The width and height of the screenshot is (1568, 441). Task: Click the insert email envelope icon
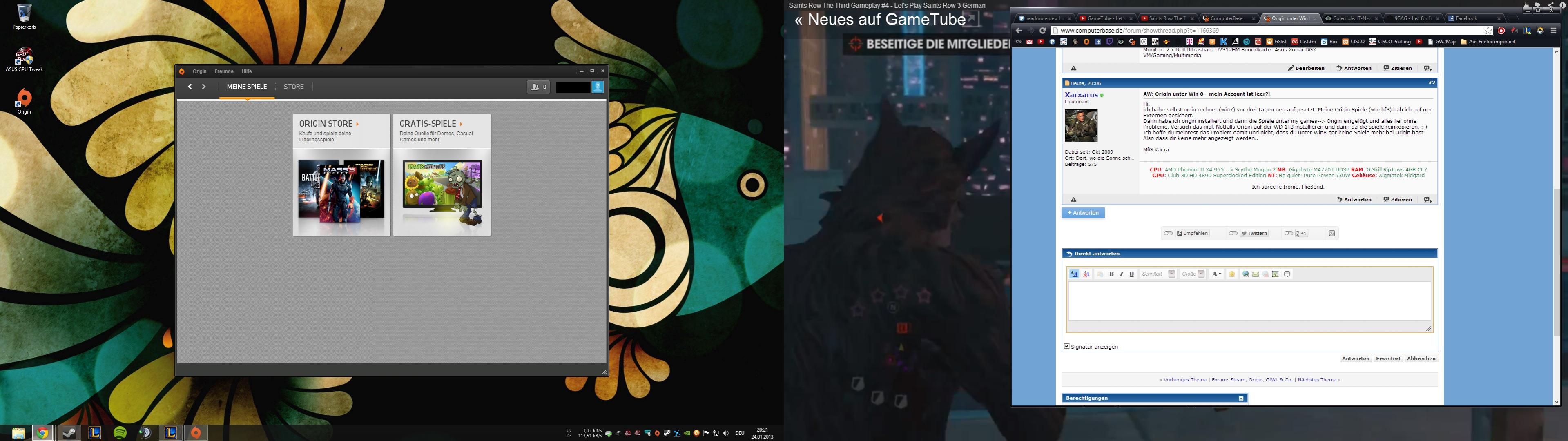pos(1256,274)
